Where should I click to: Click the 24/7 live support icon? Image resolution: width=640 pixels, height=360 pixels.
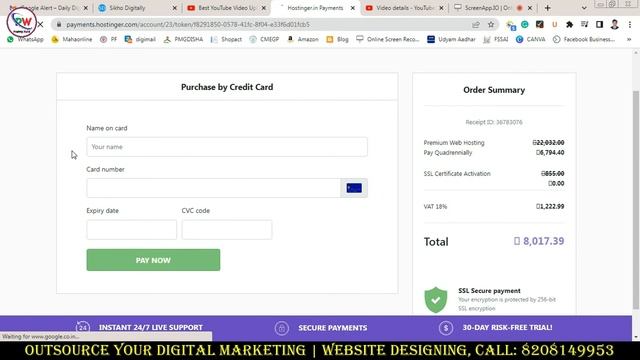(x=82, y=327)
